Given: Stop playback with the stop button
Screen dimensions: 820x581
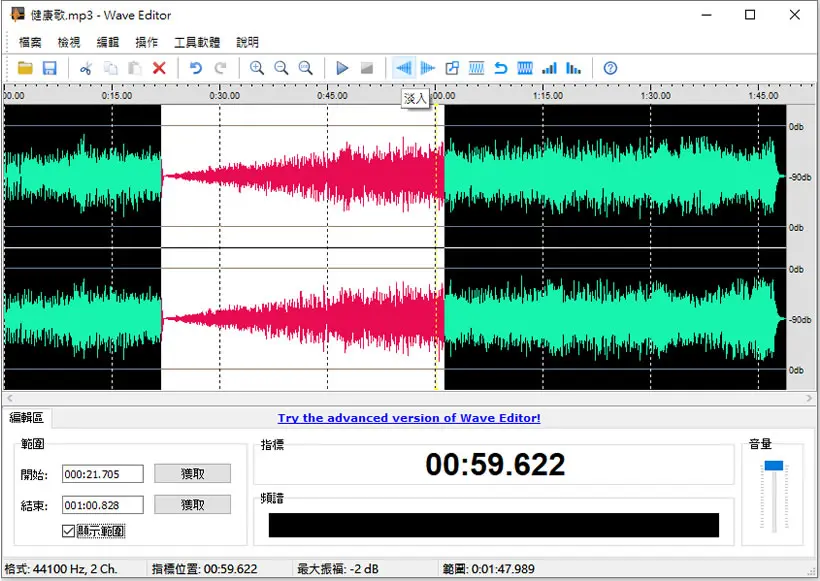Looking at the screenshot, I should pyautogui.click(x=367, y=68).
